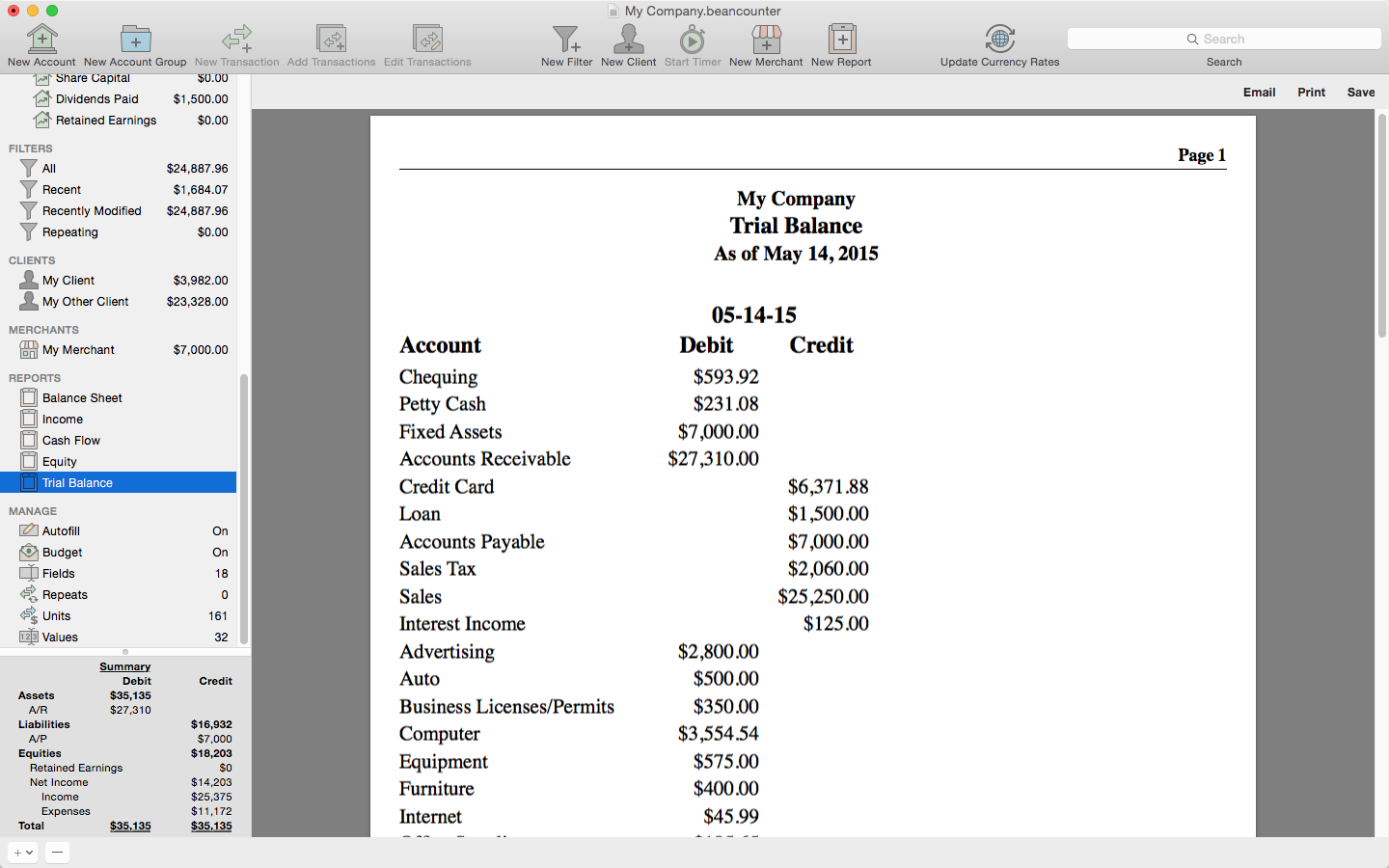The image size is (1389, 868).
Task: Click the report pane vertical scrollbar
Action: [x=1381, y=225]
